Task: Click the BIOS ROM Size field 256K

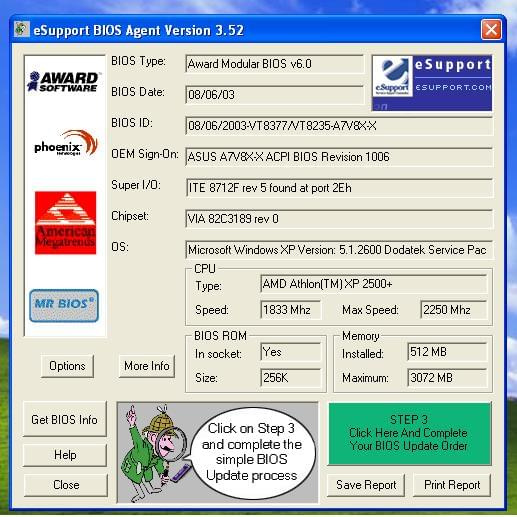Action: [x=290, y=378]
